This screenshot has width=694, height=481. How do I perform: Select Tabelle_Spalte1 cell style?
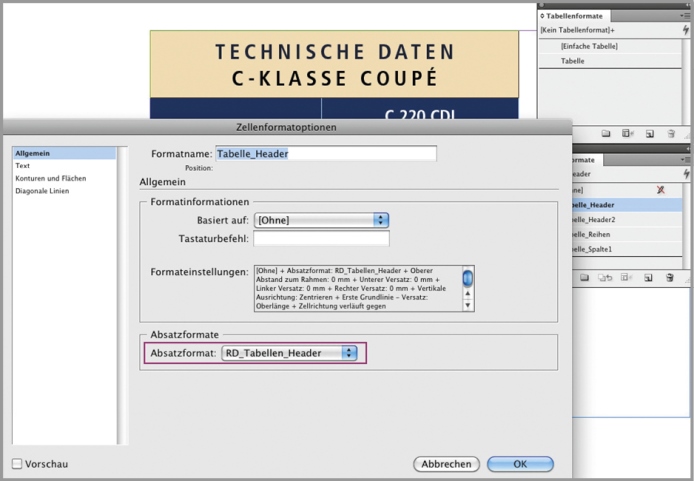point(627,249)
